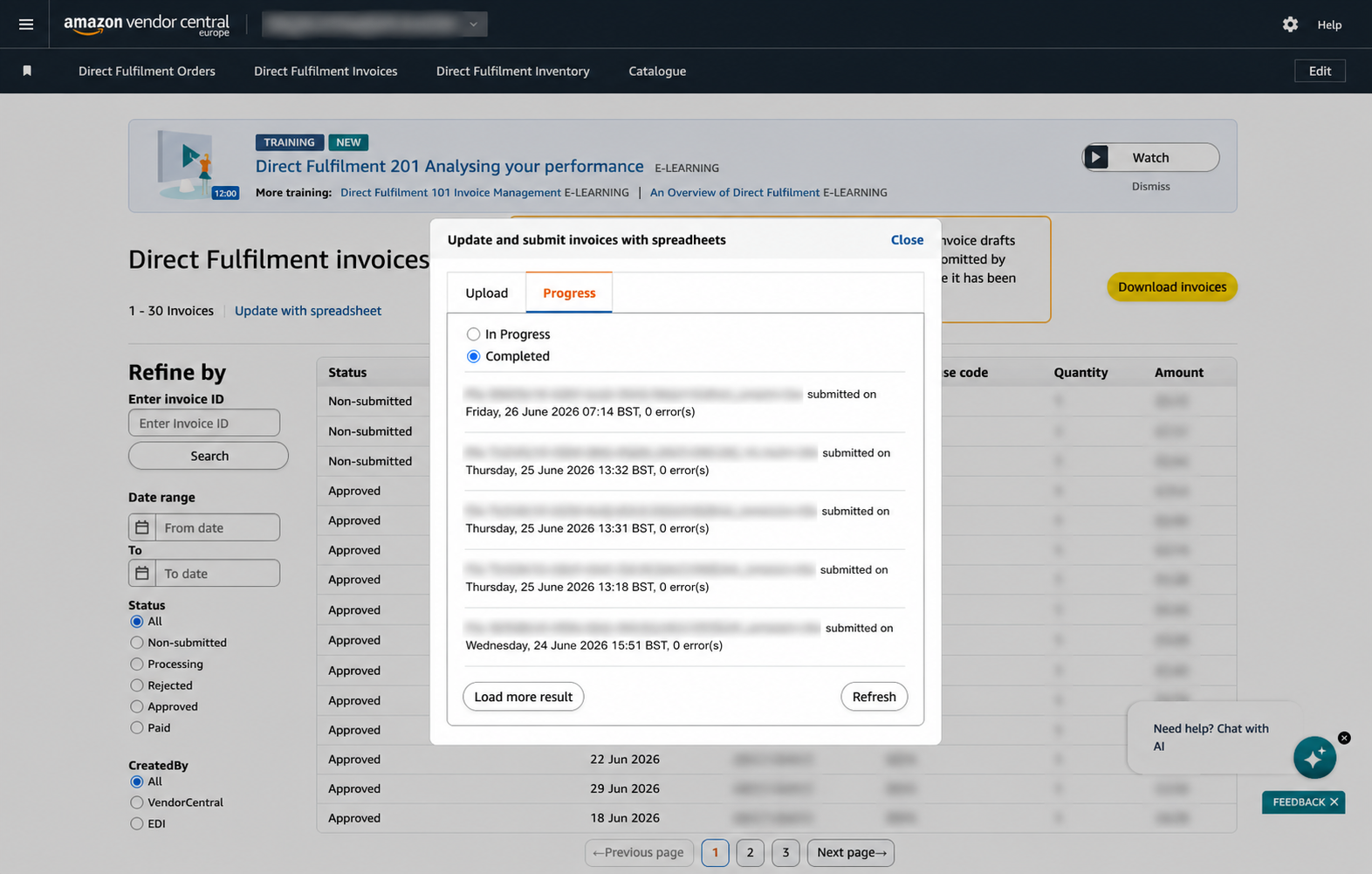Viewport: 1372px width, 874px height.
Task: Click 'Wednesday, 24 June 2026 15:51 BST' submission entry
Action: pyautogui.click(x=684, y=637)
